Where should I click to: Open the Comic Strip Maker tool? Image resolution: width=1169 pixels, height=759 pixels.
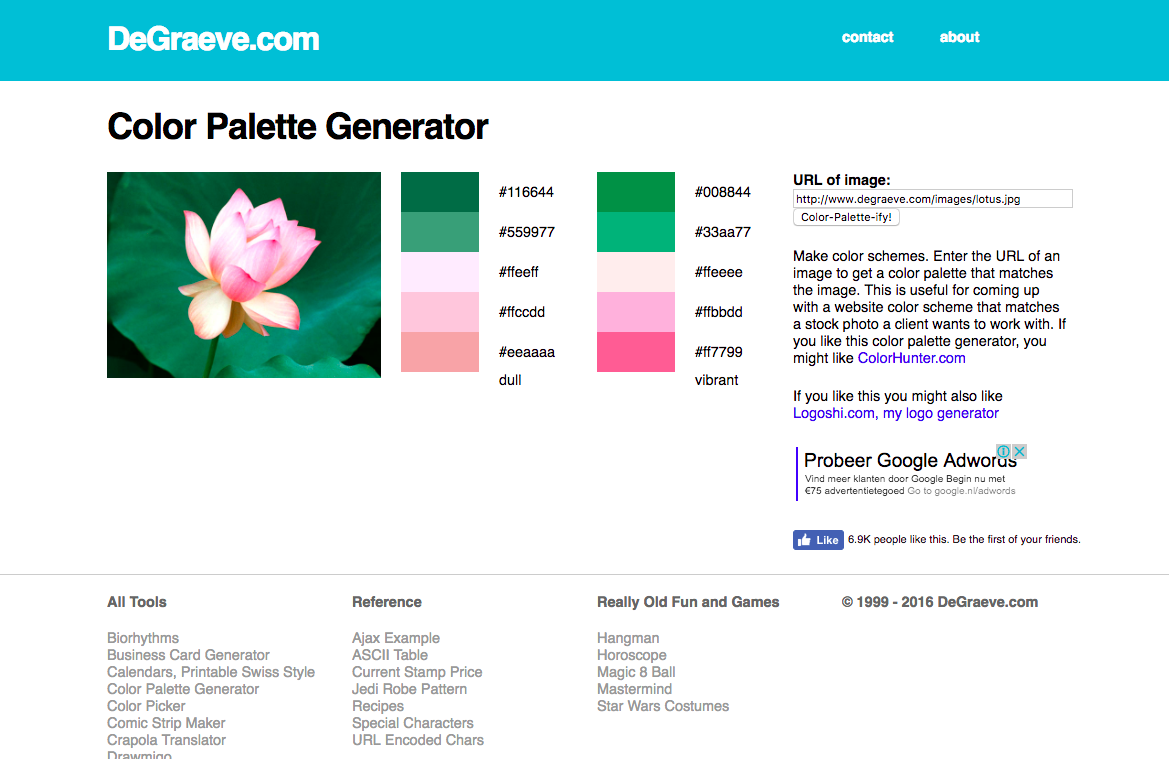point(166,723)
